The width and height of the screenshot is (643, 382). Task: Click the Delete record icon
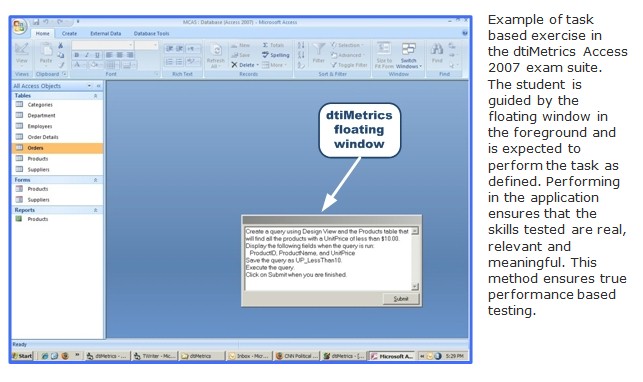point(234,65)
